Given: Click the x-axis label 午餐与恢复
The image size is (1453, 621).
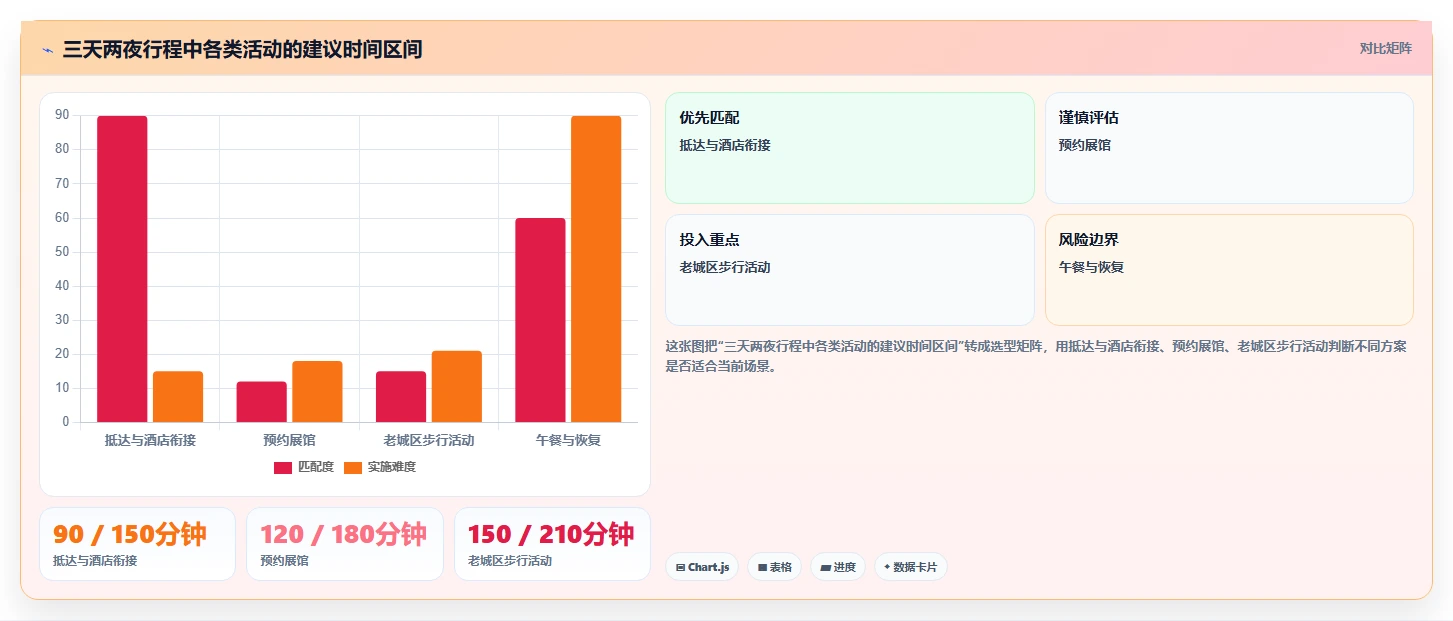Looking at the screenshot, I should point(568,440).
